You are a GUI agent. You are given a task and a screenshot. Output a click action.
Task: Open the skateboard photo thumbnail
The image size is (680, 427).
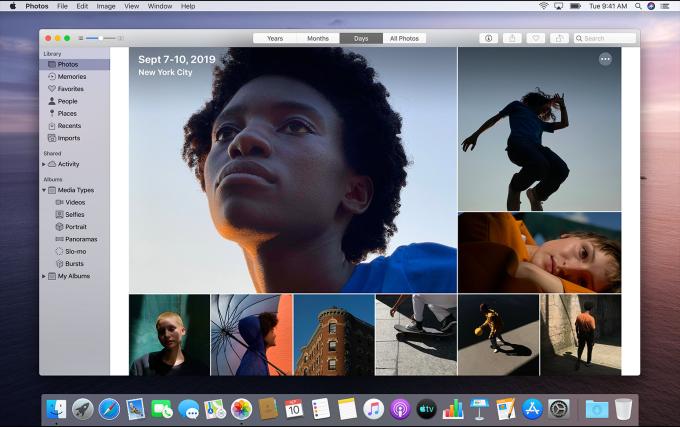(416, 335)
